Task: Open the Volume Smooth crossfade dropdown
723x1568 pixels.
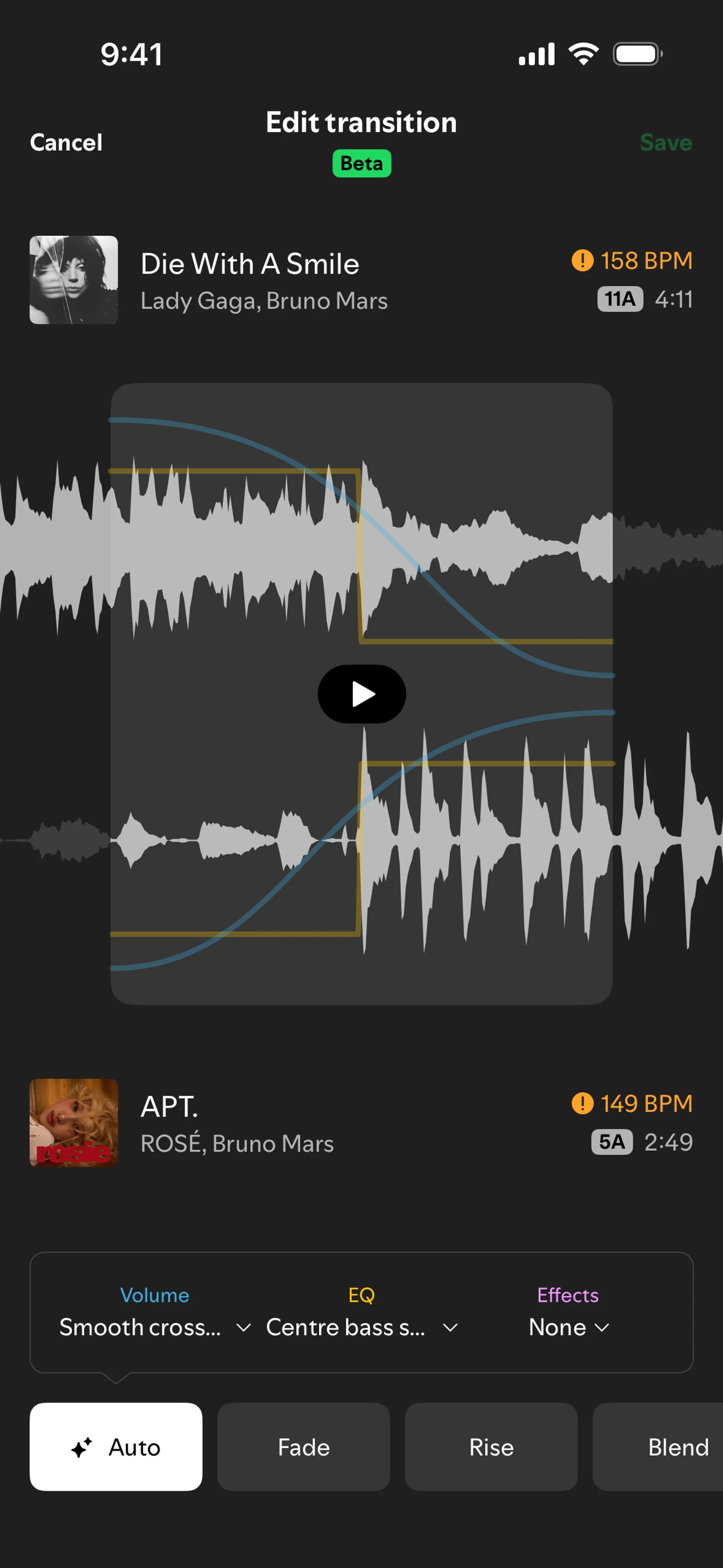Action: pos(155,1327)
